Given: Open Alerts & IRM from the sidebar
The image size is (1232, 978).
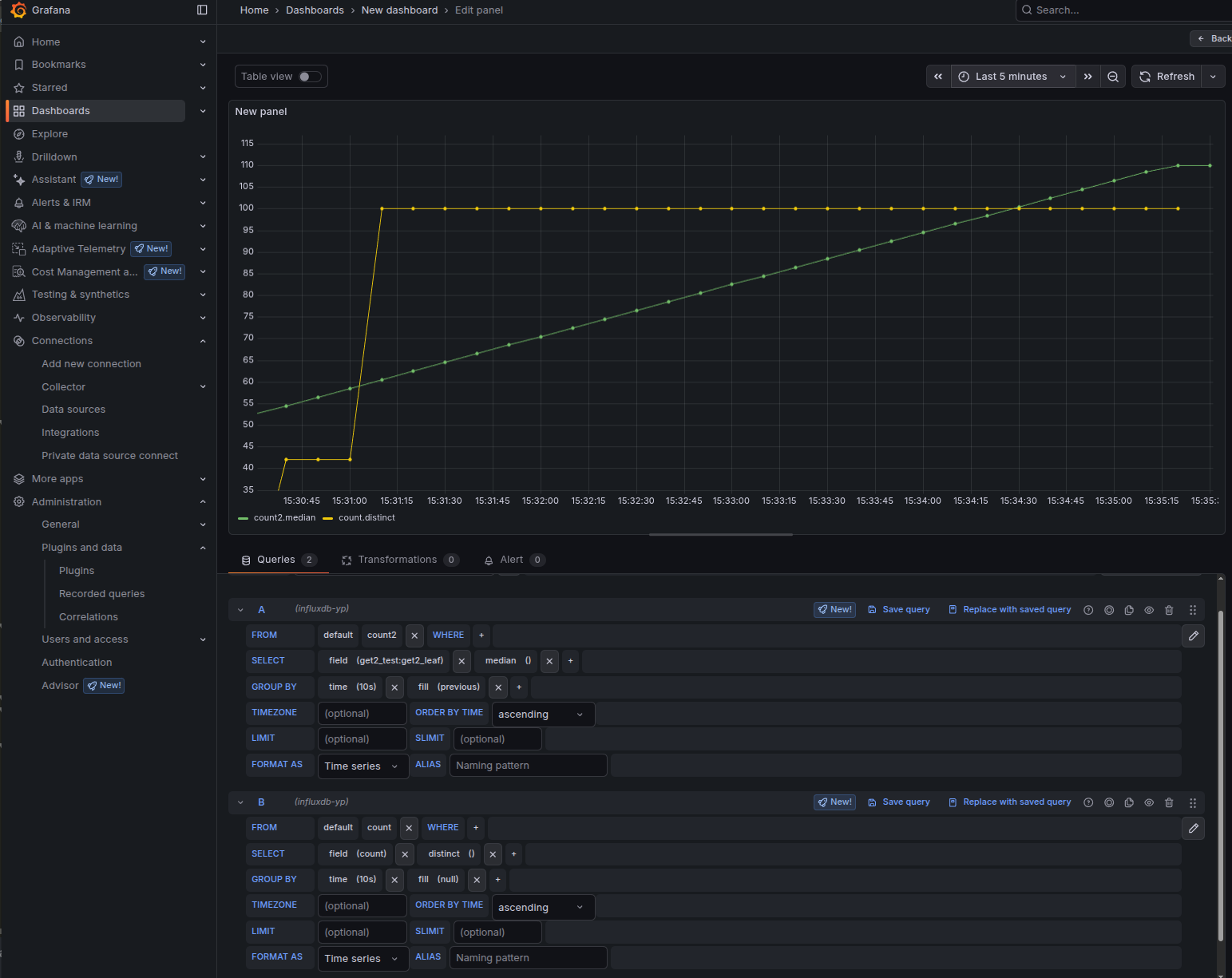Looking at the screenshot, I should click(61, 202).
